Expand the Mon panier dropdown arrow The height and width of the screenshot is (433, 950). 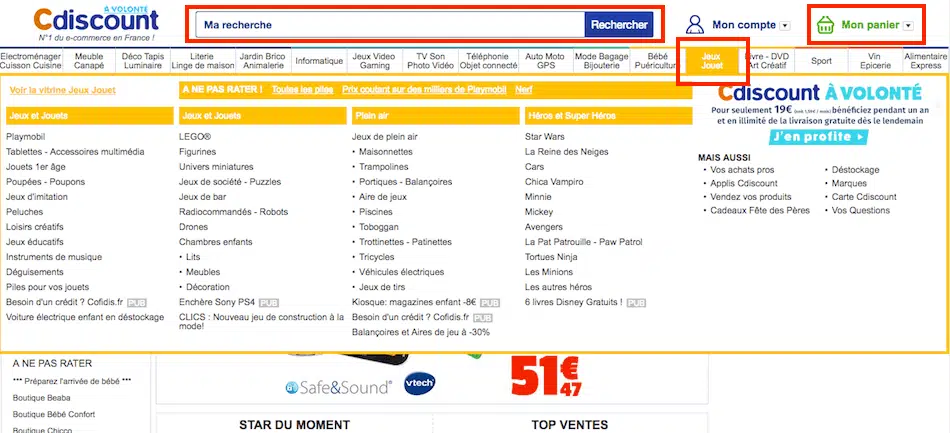(908, 25)
